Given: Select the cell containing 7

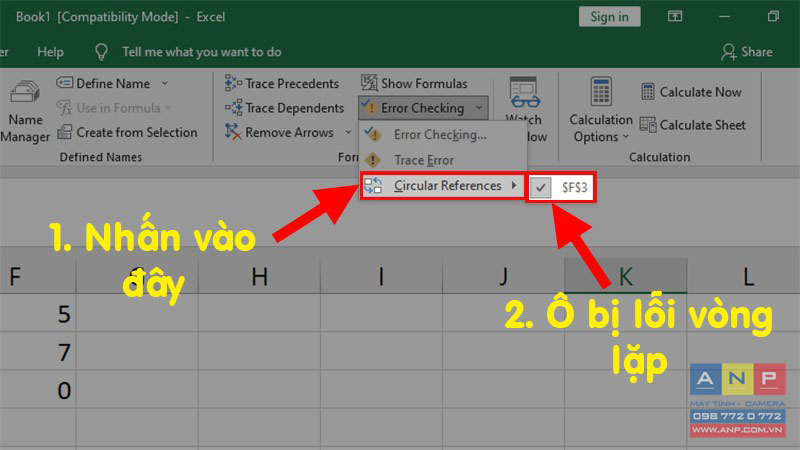Looking at the screenshot, I should pos(38,352).
